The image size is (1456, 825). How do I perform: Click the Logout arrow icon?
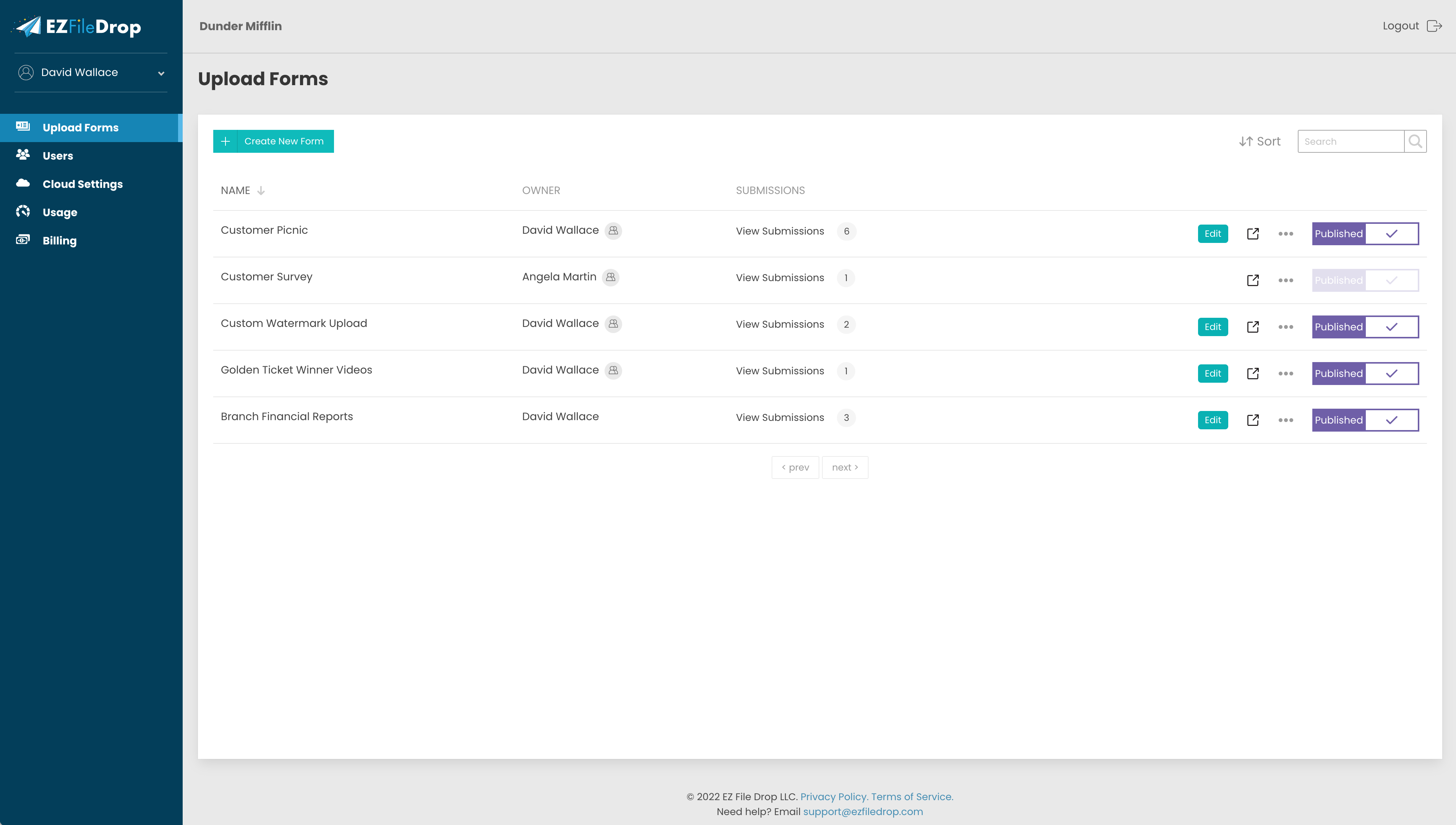point(1434,26)
